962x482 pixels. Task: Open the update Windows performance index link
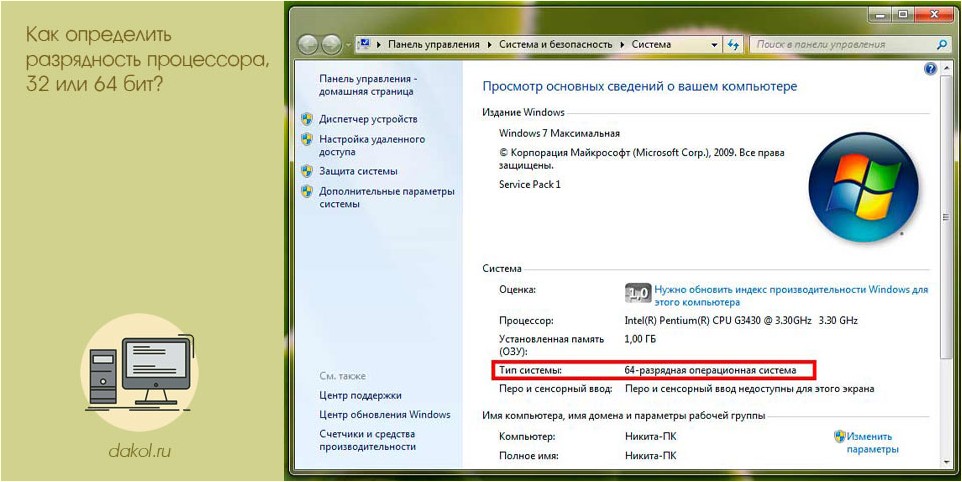pos(791,296)
